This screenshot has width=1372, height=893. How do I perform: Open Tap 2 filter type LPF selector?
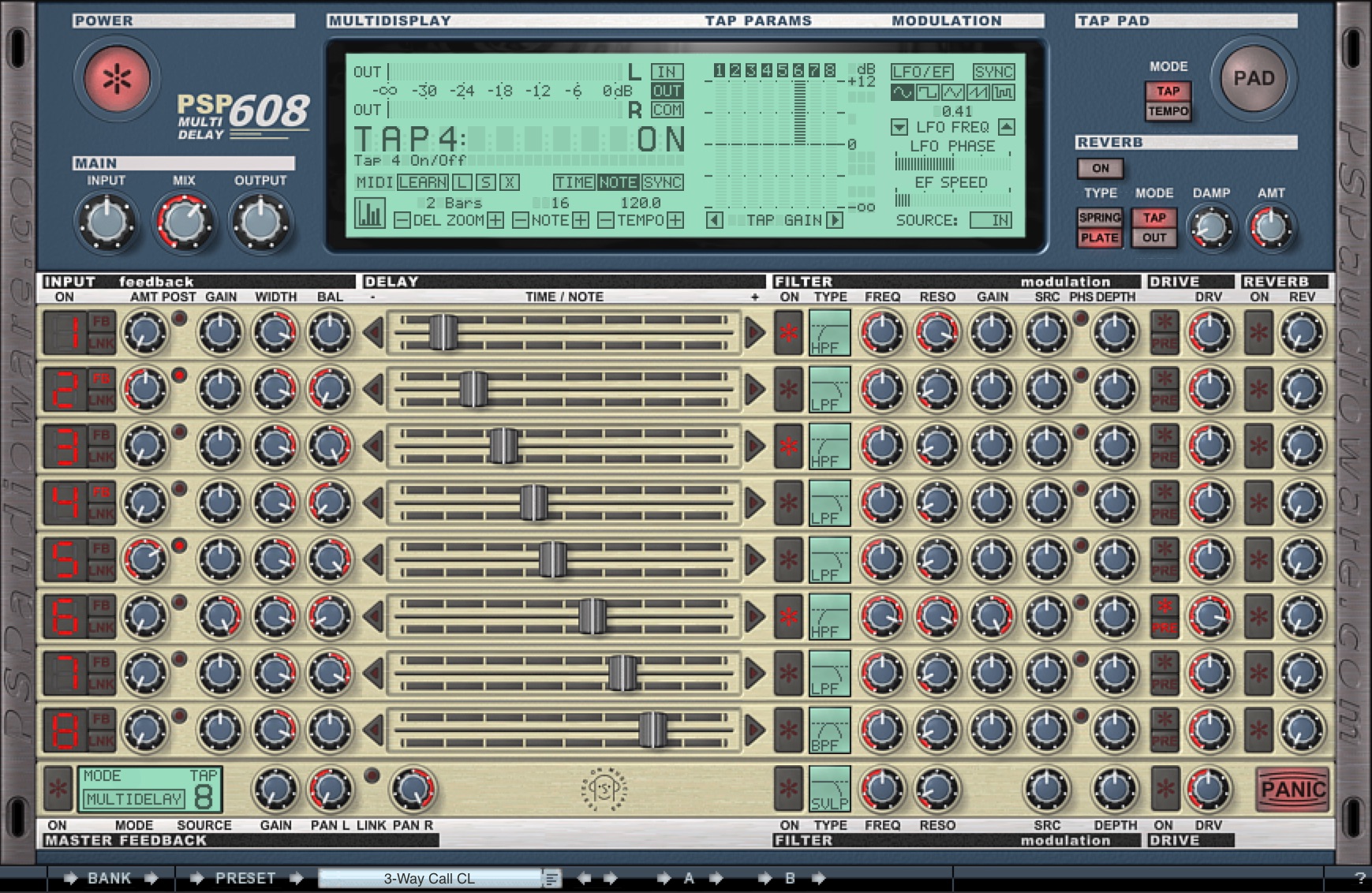830,390
